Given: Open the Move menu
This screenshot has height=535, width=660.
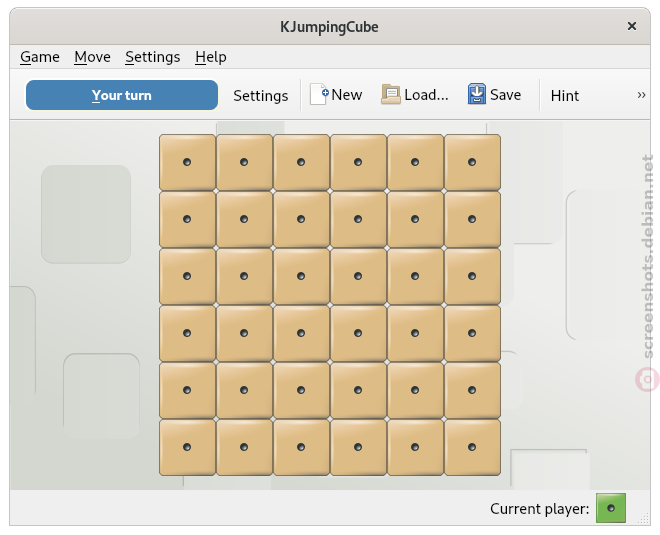Looking at the screenshot, I should coord(92,57).
